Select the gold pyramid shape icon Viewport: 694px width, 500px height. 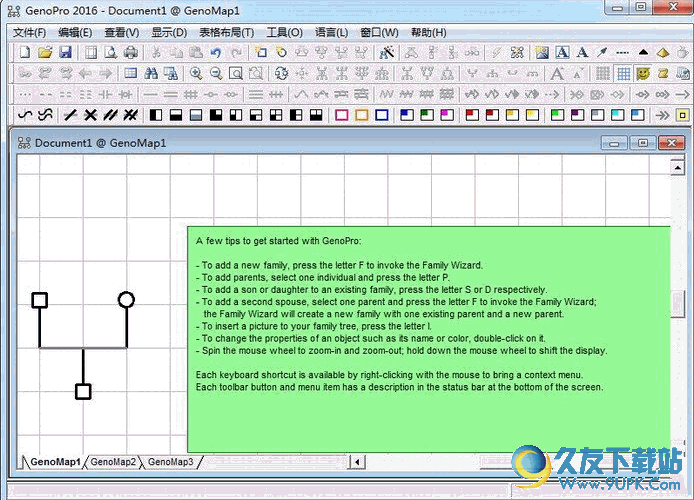(663, 53)
